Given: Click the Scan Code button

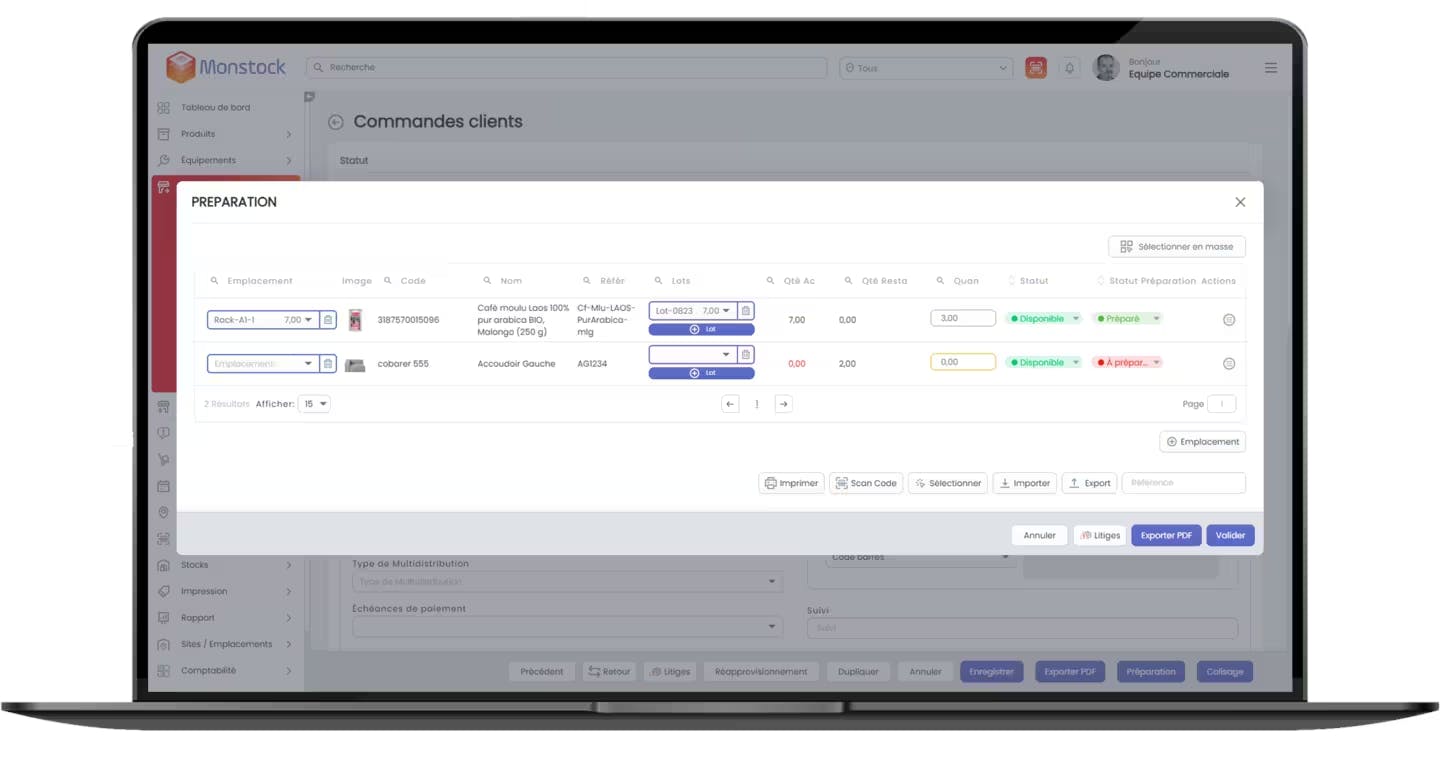Looking at the screenshot, I should pos(866,483).
